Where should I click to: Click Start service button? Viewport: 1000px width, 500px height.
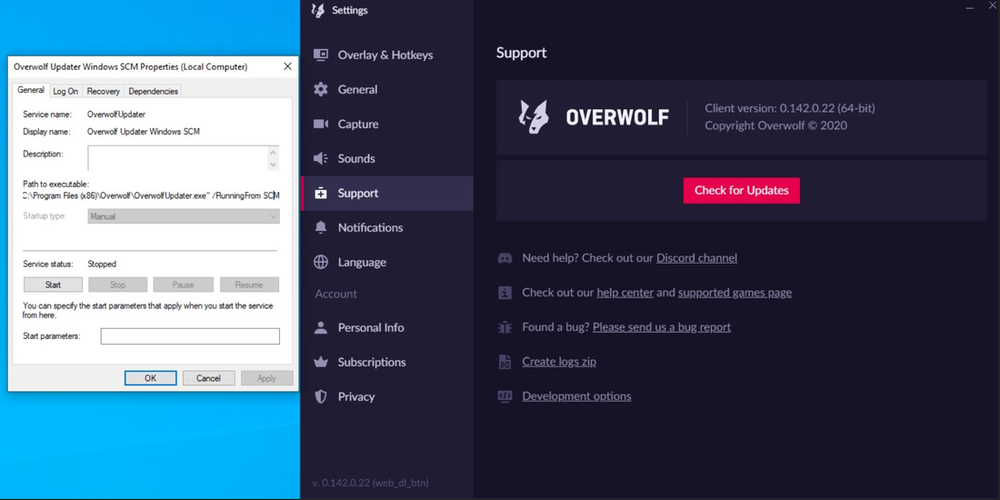(x=53, y=284)
